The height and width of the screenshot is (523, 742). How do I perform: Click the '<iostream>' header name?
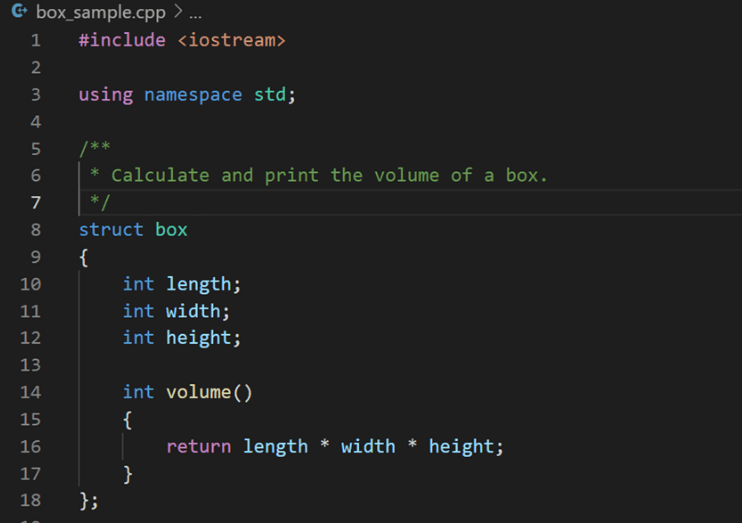[x=231, y=40]
